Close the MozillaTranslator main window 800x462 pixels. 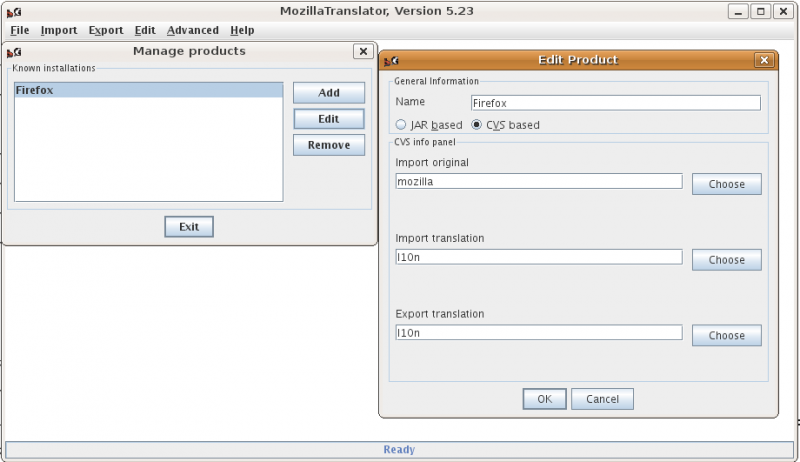[x=783, y=11]
